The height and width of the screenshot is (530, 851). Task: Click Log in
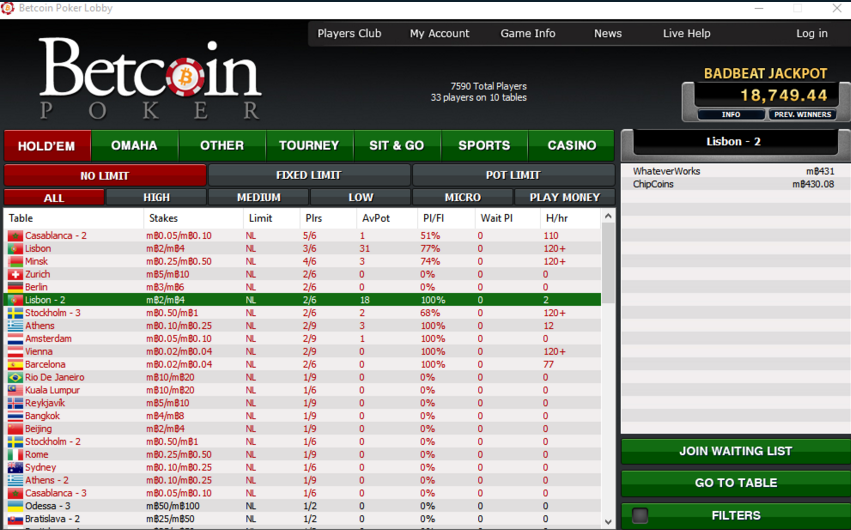coord(812,34)
